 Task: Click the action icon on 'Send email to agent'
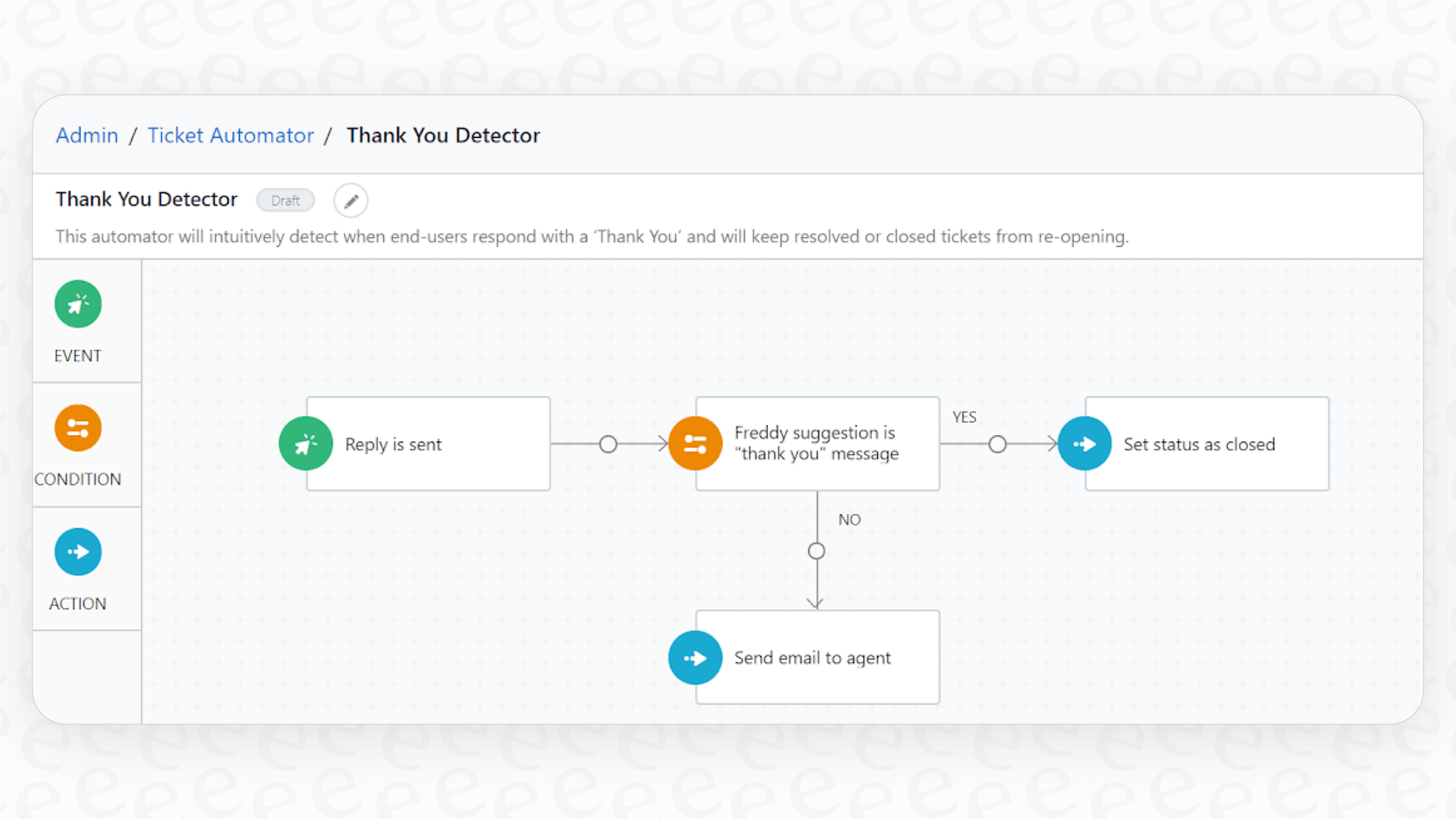point(695,658)
